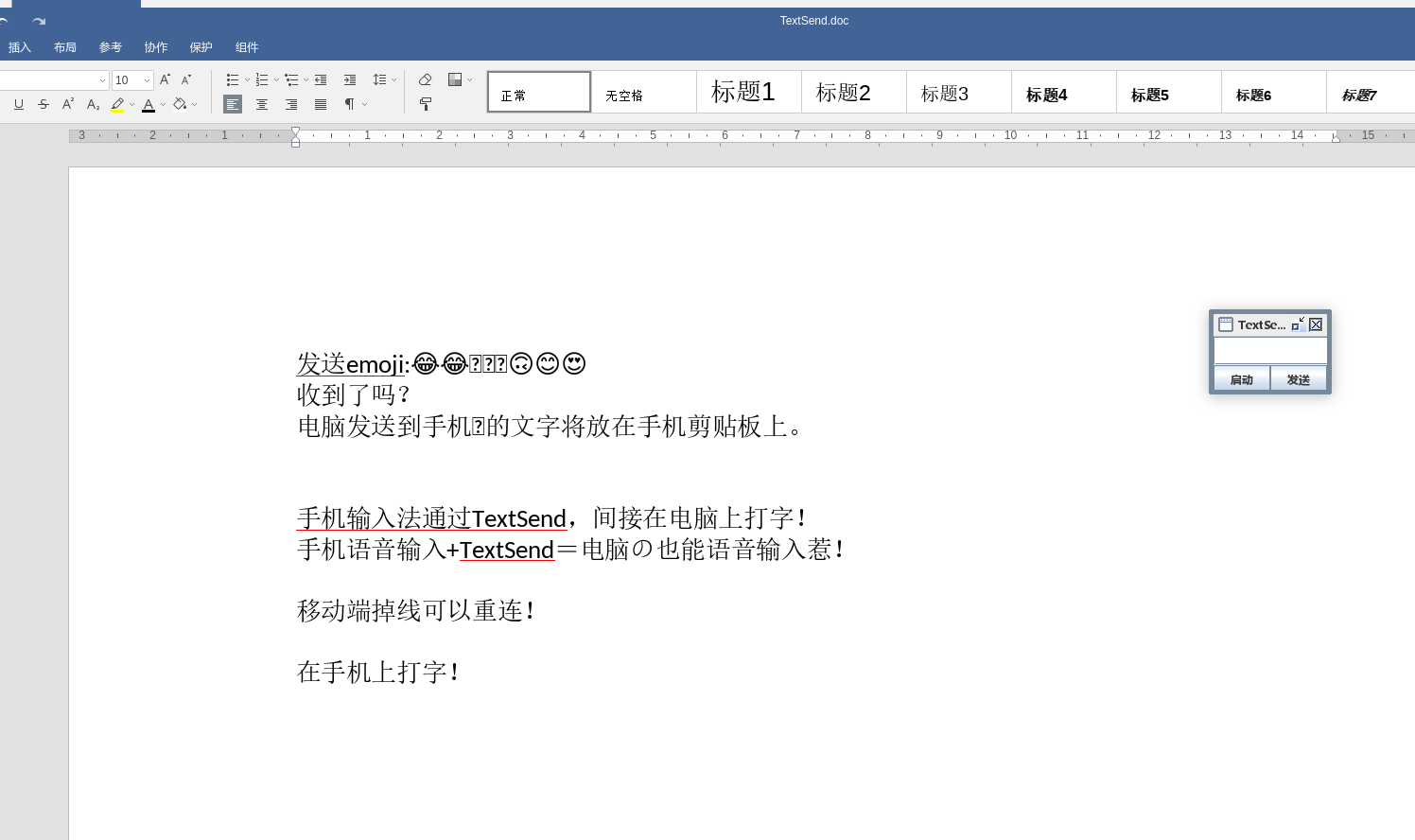The width and height of the screenshot is (1415, 840).
Task: Toggle underline formatting
Action: pyautogui.click(x=18, y=104)
